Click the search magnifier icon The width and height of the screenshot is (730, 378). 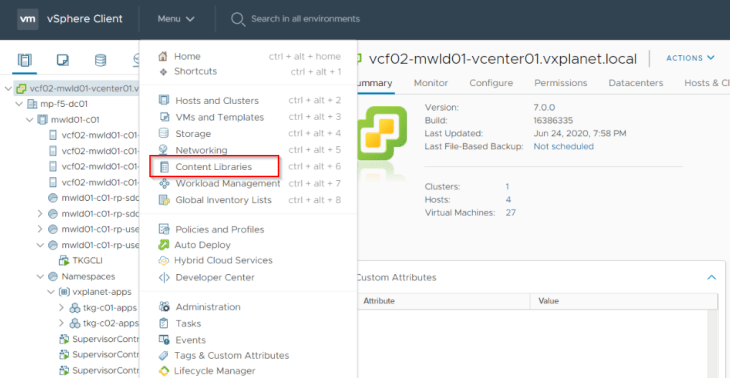pyautogui.click(x=238, y=19)
